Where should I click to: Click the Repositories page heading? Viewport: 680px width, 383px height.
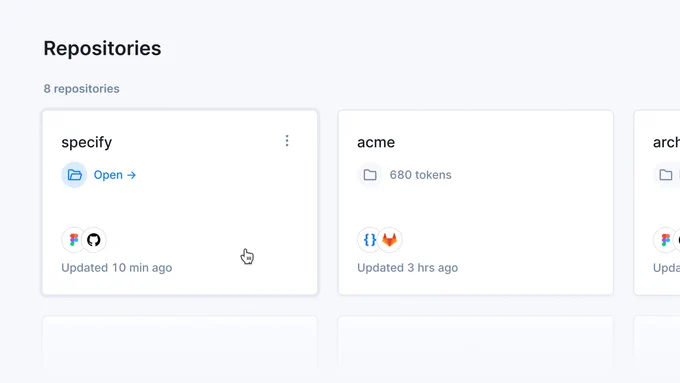pos(102,48)
